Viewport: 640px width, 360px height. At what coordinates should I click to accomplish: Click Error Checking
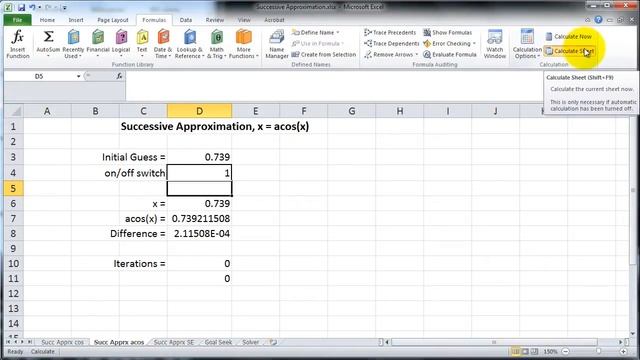point(449,43)
